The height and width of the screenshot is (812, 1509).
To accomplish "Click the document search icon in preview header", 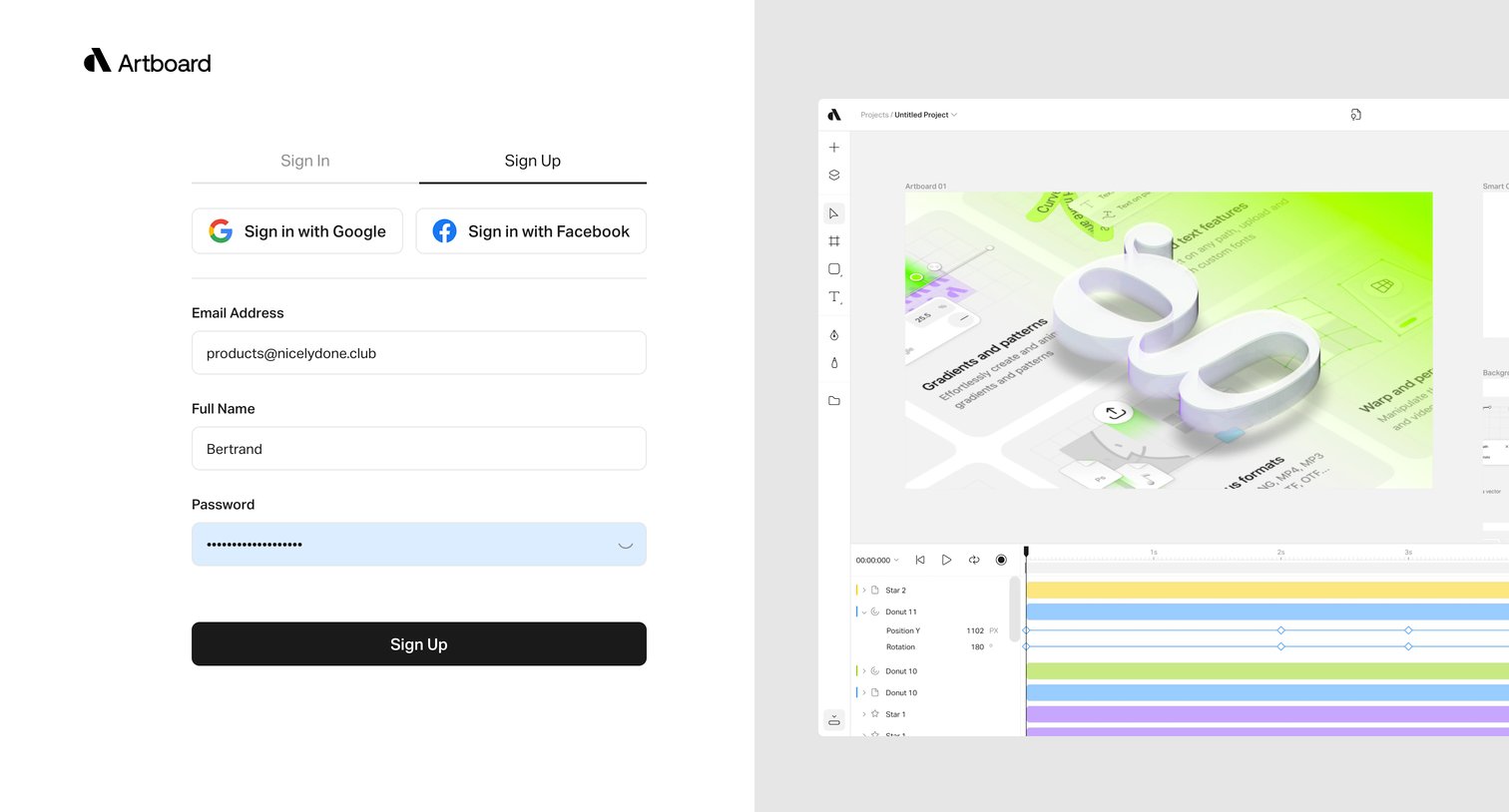I will [x=1355, y=115].
